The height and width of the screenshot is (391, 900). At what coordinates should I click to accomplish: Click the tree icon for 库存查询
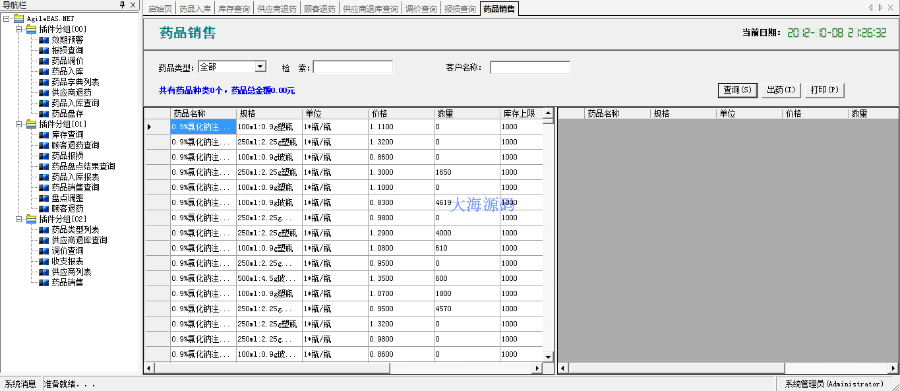point(44,135)
